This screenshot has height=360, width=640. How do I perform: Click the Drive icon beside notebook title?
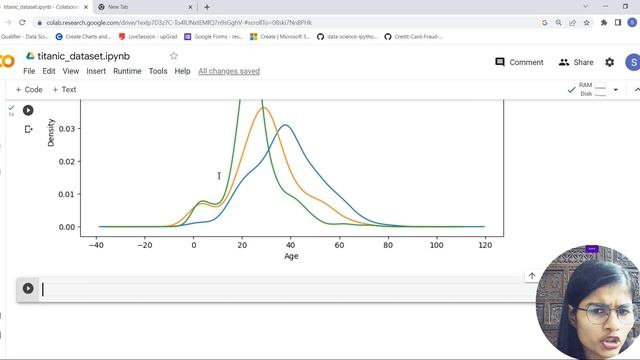coord(30,56)
